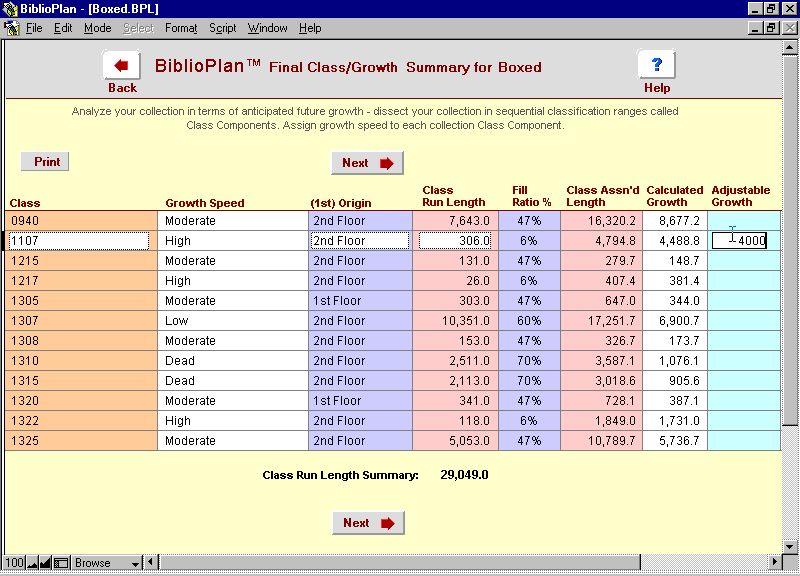800x576 pixels.
Task: Select class cell 1307
Action: 81,321
